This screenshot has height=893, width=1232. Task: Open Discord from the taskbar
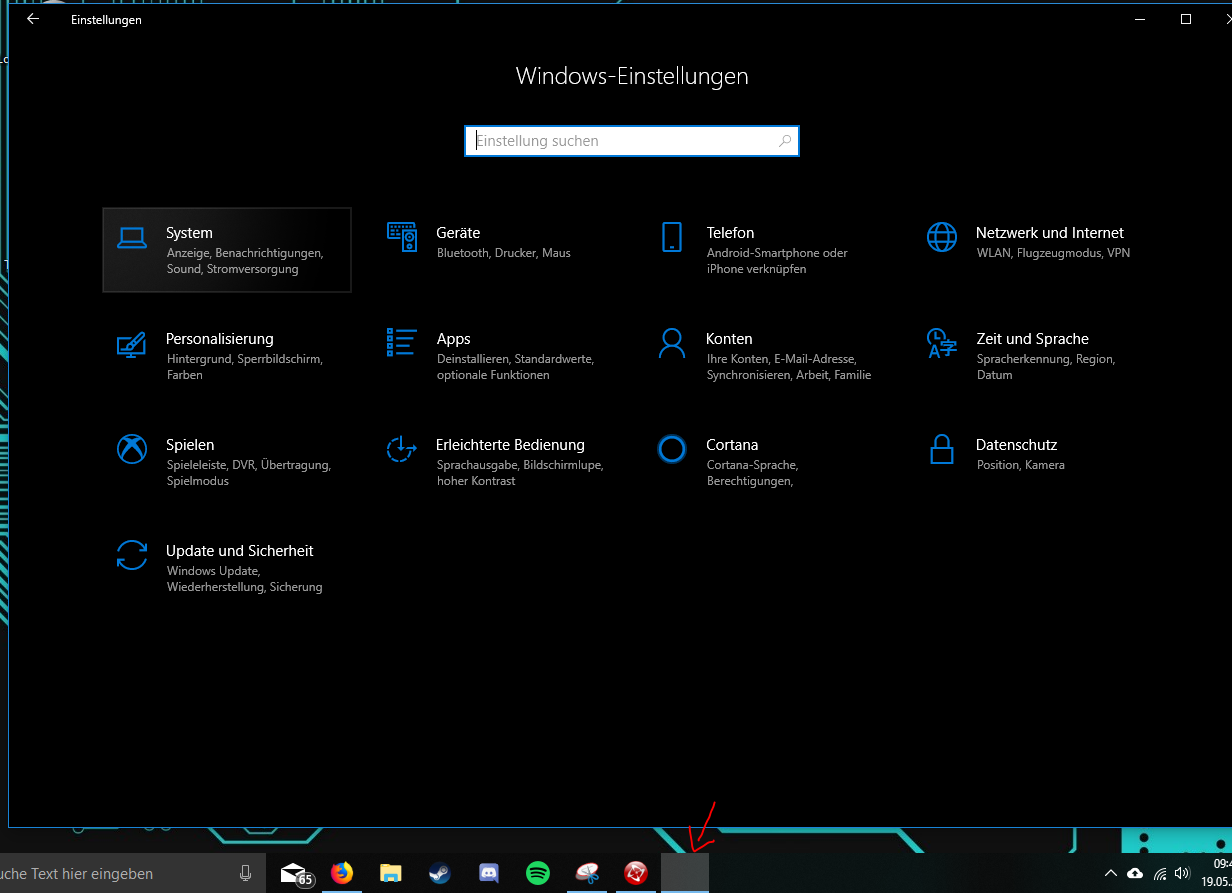[488, 874]
